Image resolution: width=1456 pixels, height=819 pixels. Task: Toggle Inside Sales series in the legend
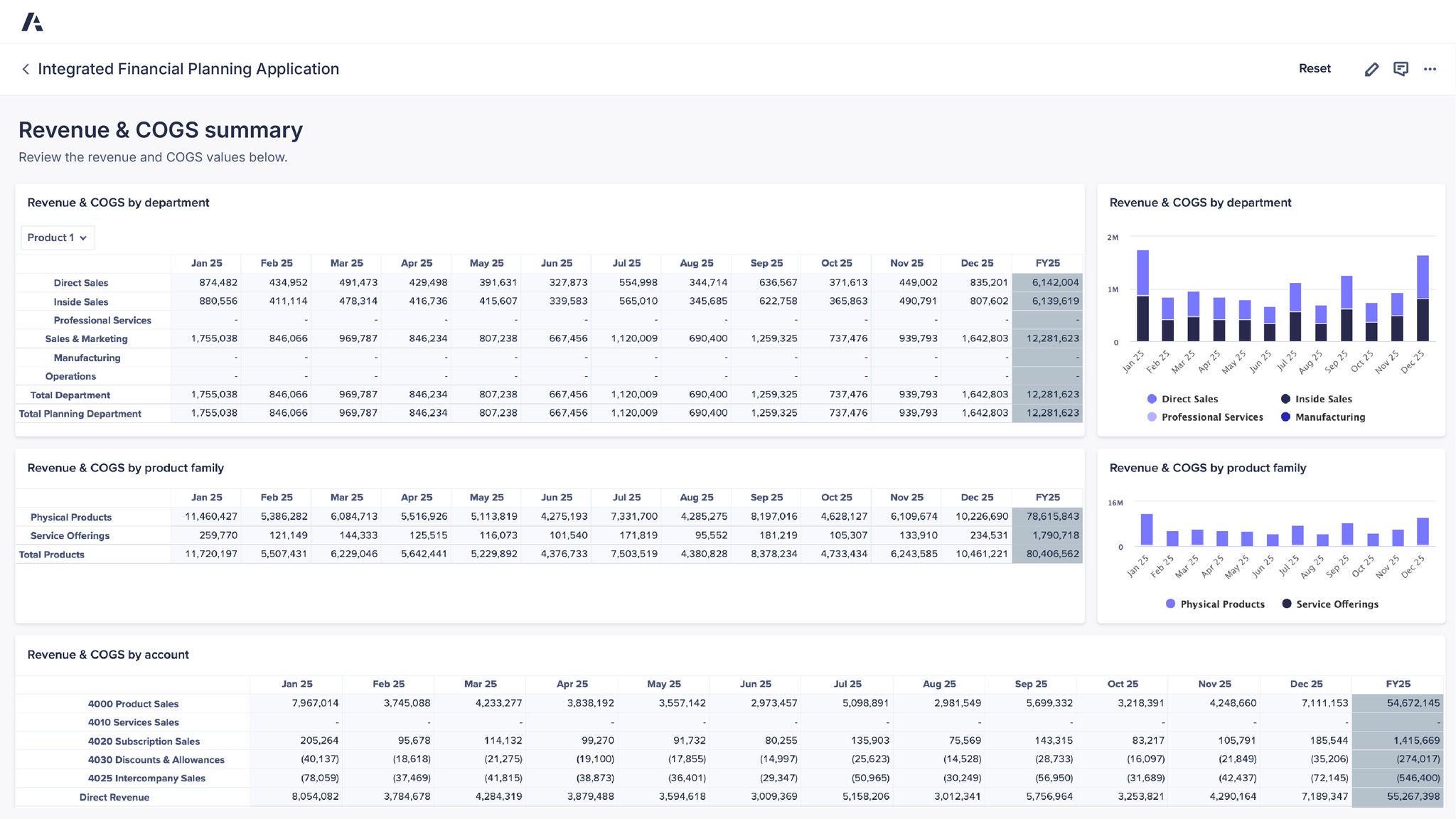tap(1316, 399)
